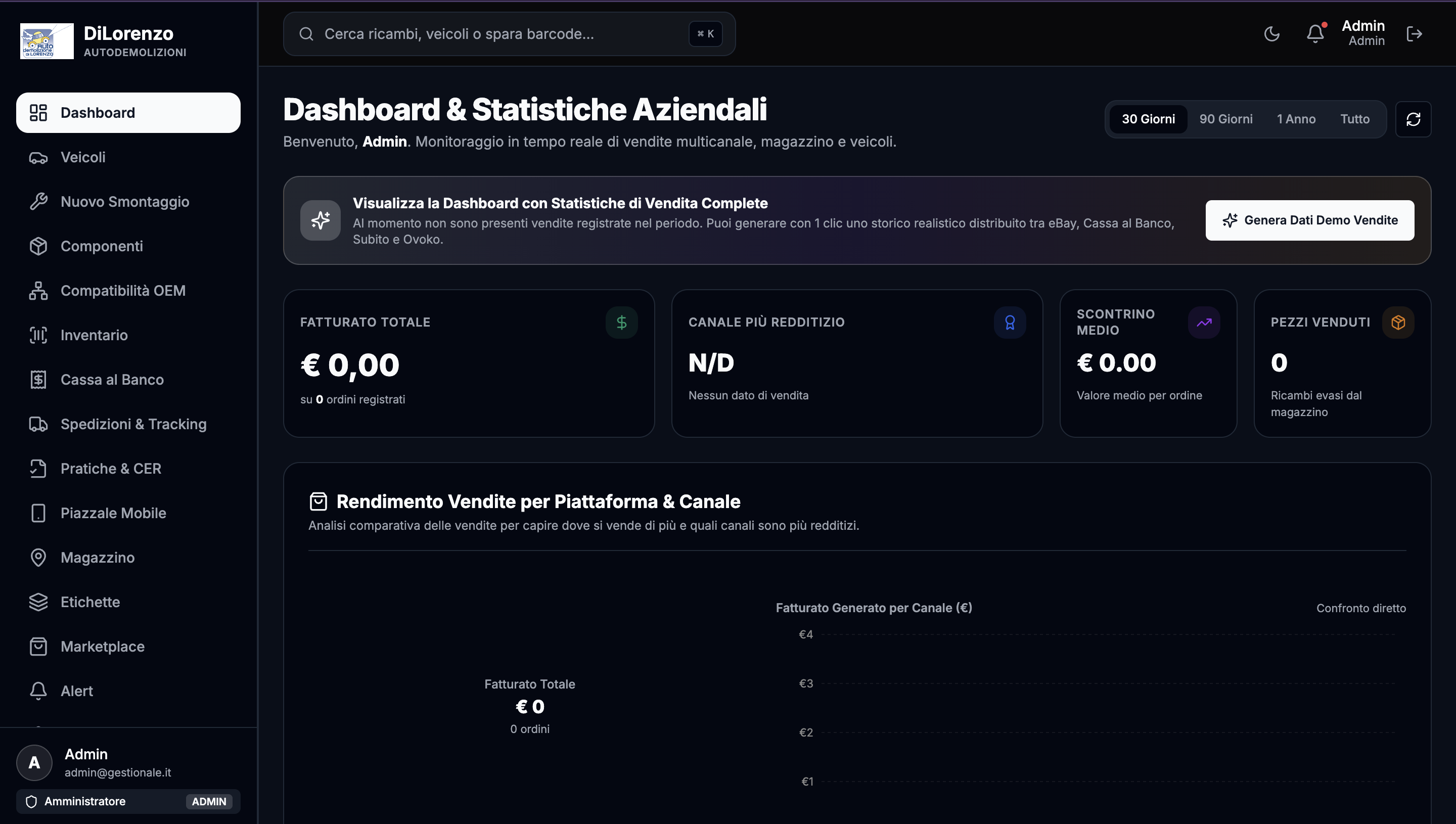Select the 90 Giorni period tab
Viewport: 1456px width, 824px height.
(1225, 119)
